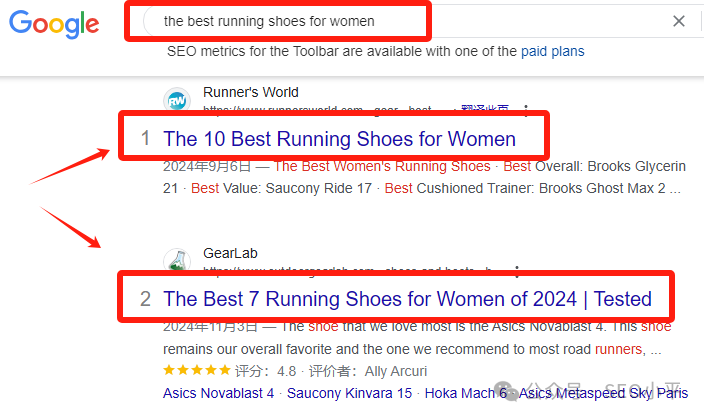Clear the search box with the X icon

[678, 21]
